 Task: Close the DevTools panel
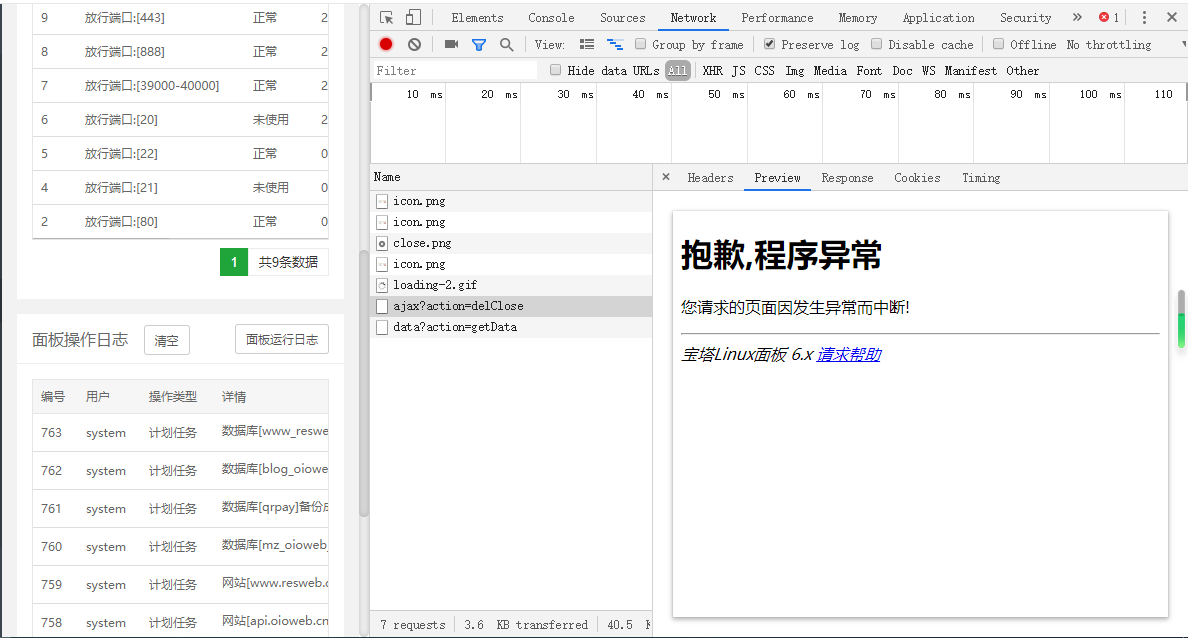(x=1171, y=17)
